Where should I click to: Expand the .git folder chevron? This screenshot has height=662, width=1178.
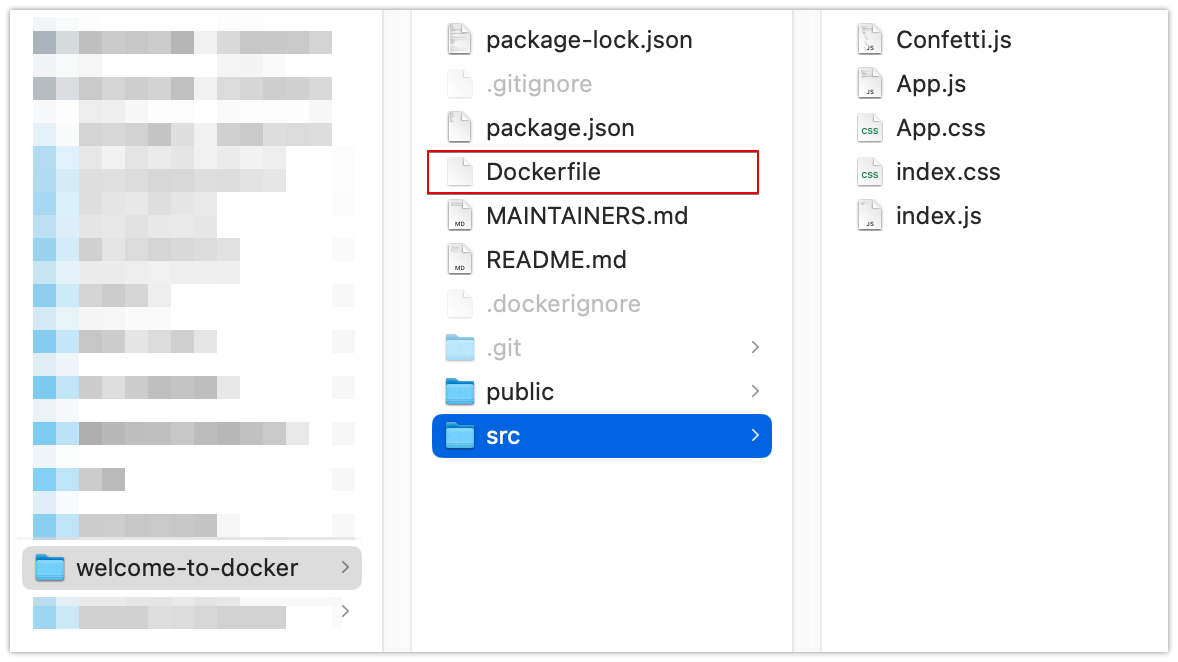point(755,348)
